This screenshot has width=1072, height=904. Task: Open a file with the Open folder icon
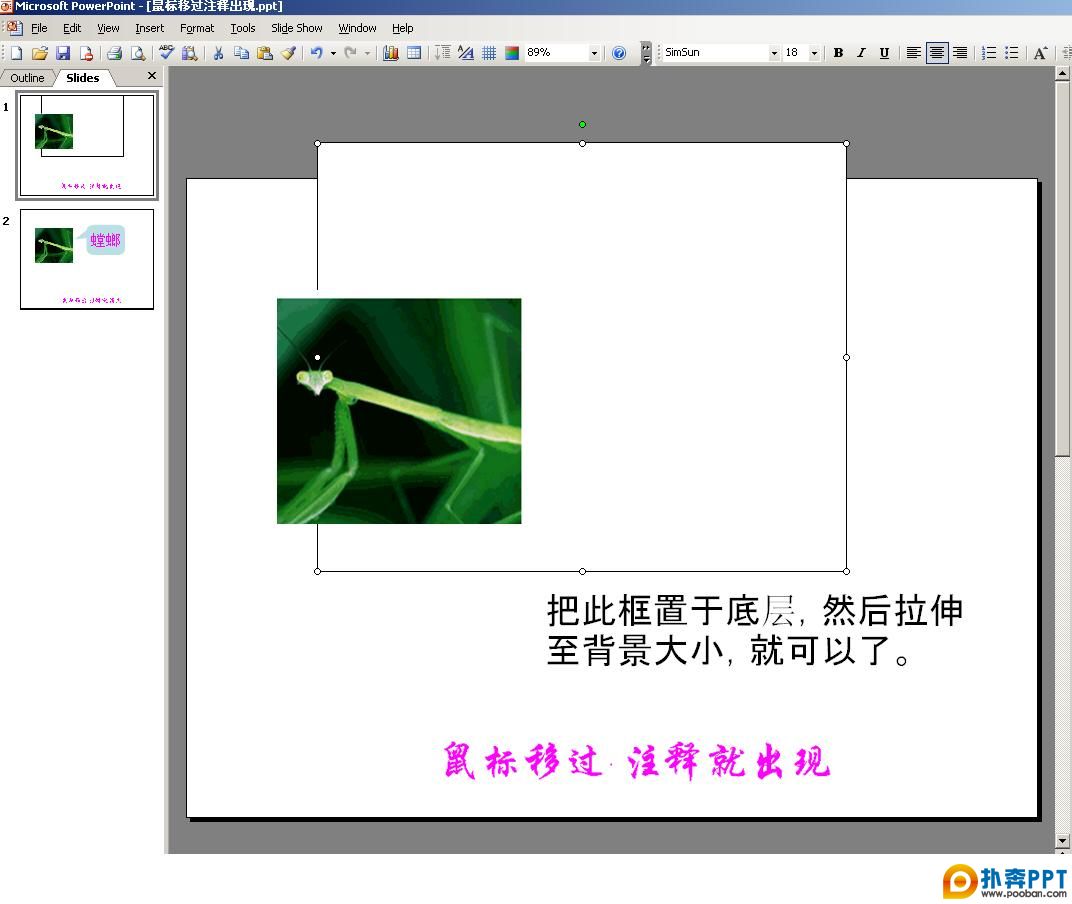pos(40,53)
